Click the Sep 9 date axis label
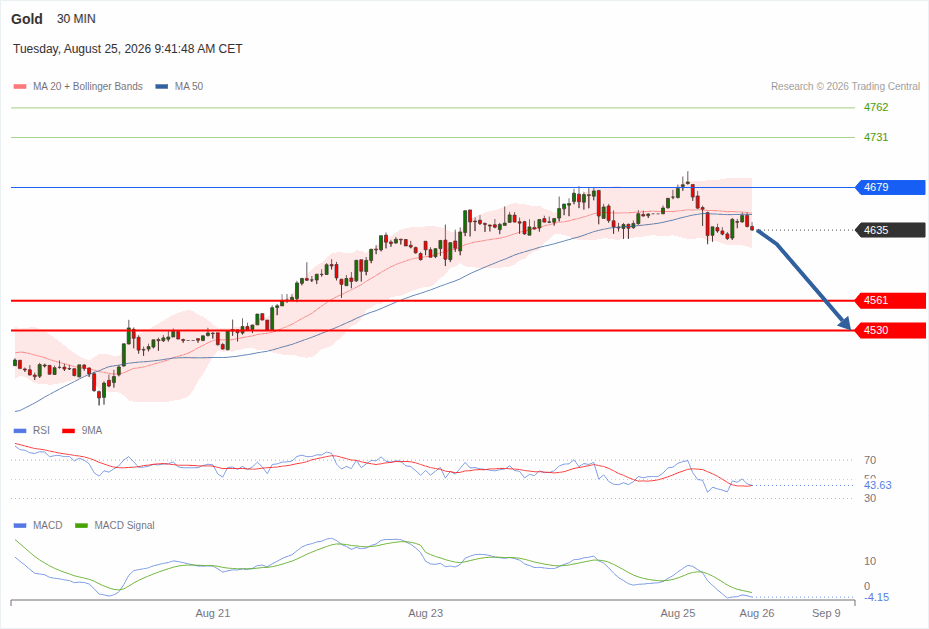This screenshot has width=929, height=629. tap(826, 613)
